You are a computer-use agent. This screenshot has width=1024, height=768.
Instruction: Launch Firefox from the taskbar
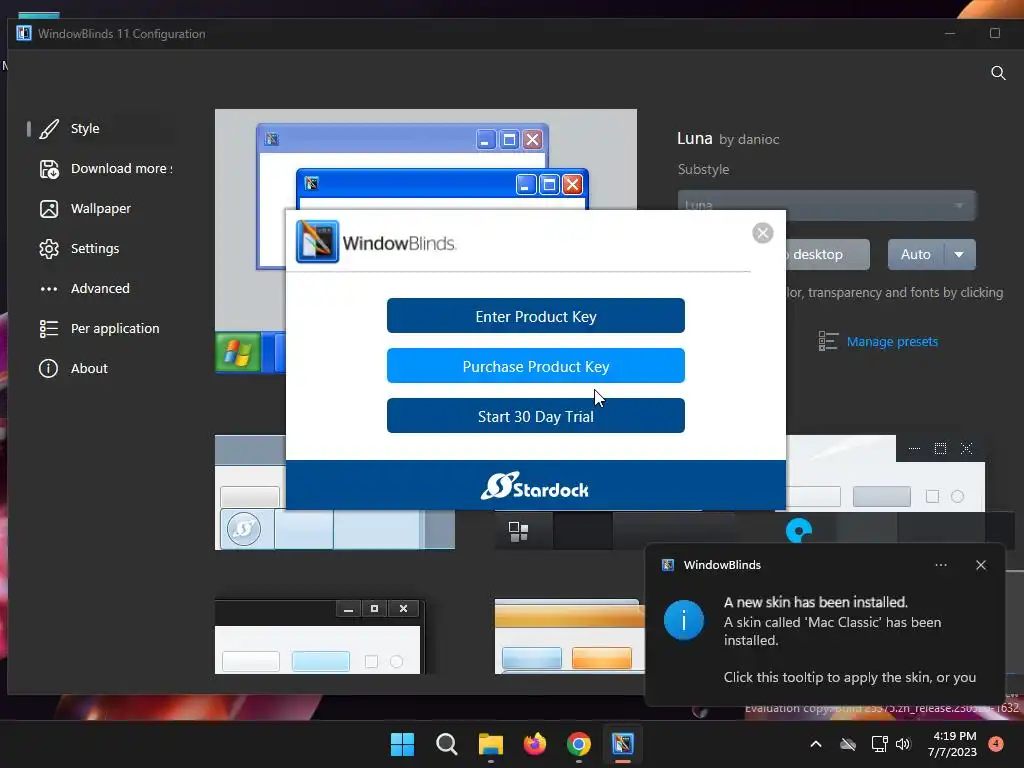pyautogui.click(x=535, y=744)
